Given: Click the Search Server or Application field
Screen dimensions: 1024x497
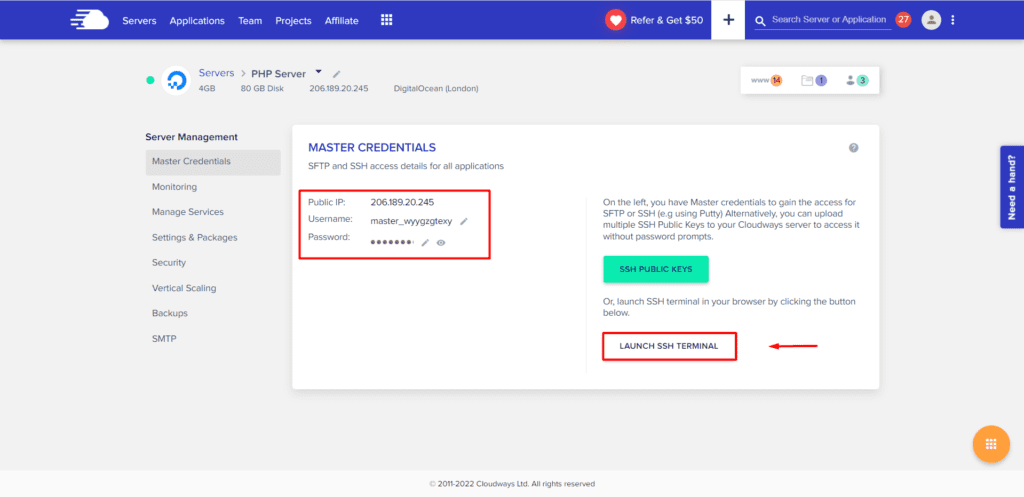Looking at the screenshot, I should pyautogui.click(x=828, y=20).
